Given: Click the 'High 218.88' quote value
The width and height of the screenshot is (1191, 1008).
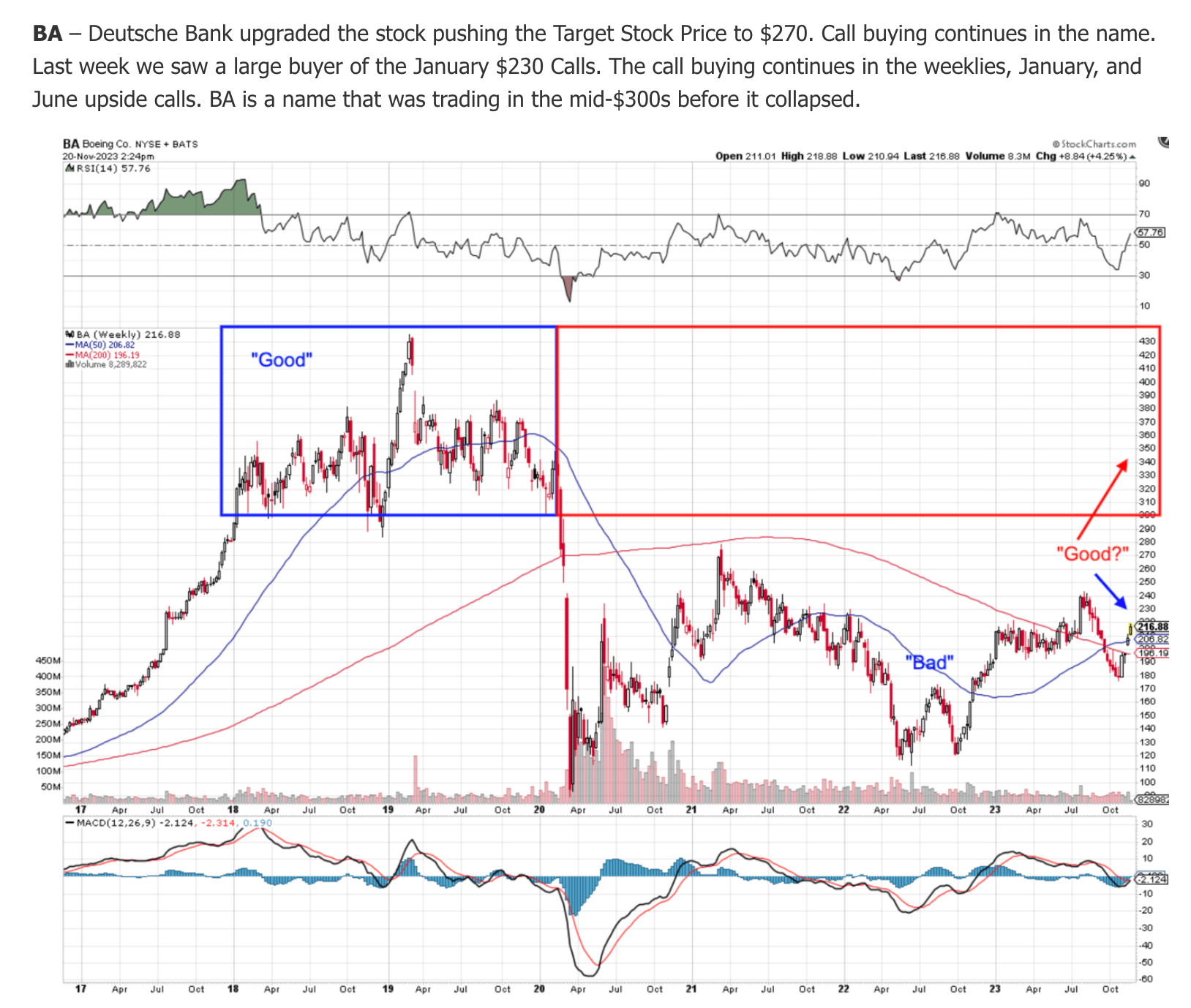Looking at the screenshot, I should click(x=809, y=157).
